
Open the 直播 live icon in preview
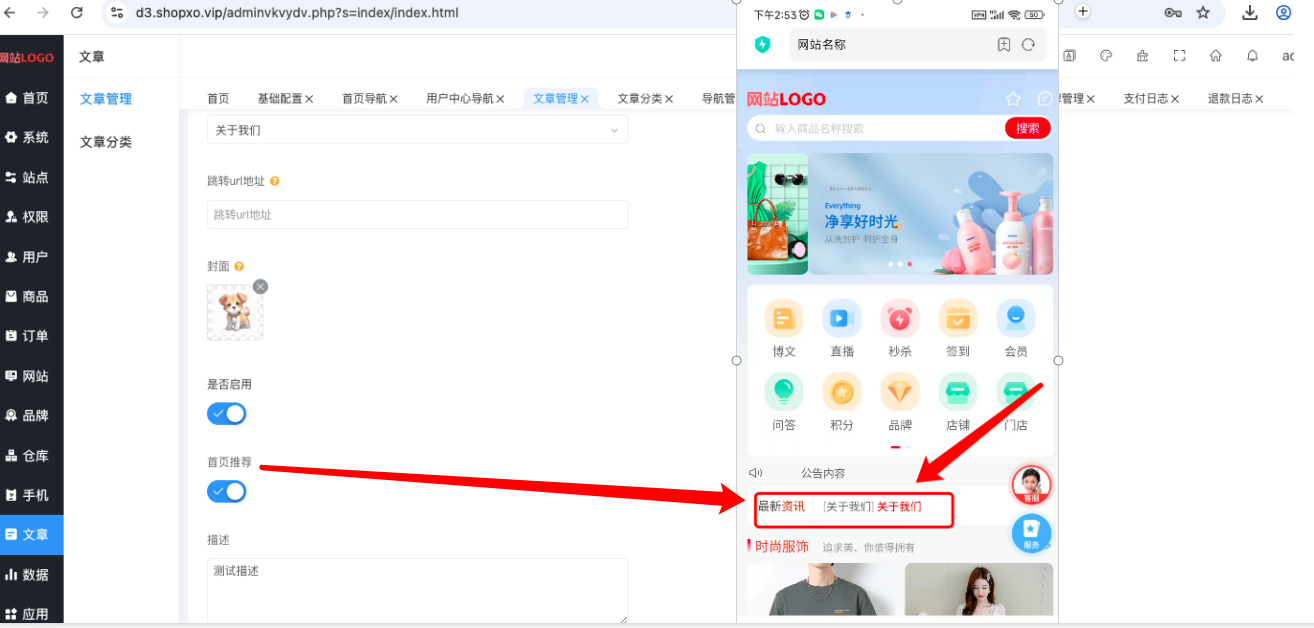(842, 319)
